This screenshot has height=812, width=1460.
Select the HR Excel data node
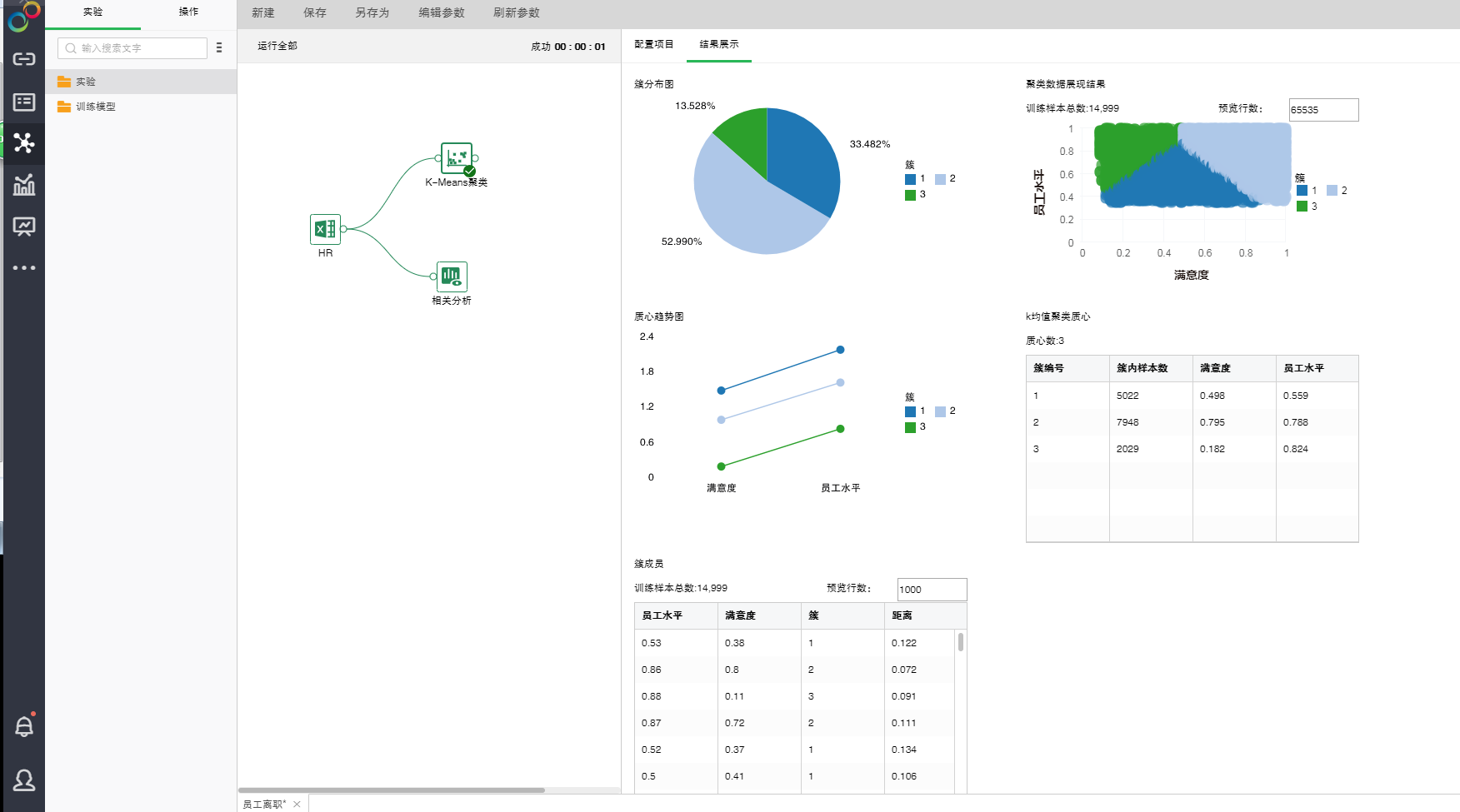[325, 229]
